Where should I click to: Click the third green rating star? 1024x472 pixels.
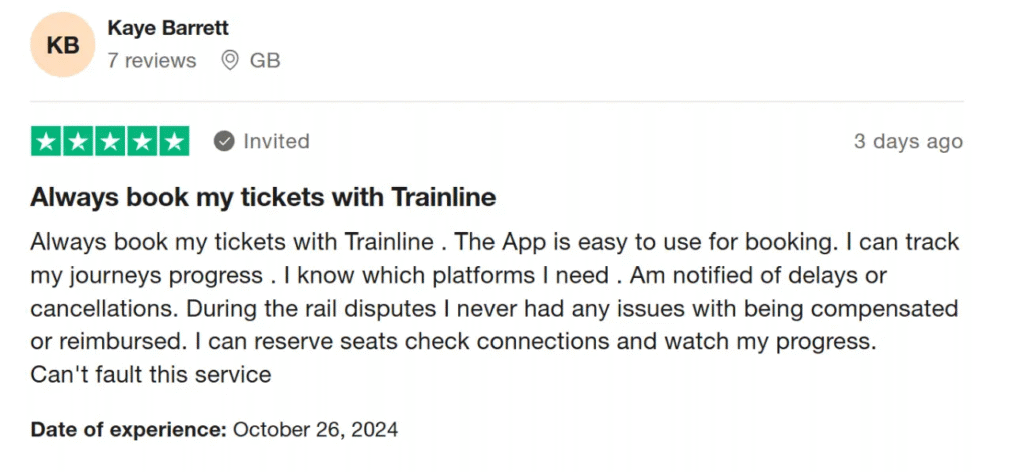(x=110, y=141)
